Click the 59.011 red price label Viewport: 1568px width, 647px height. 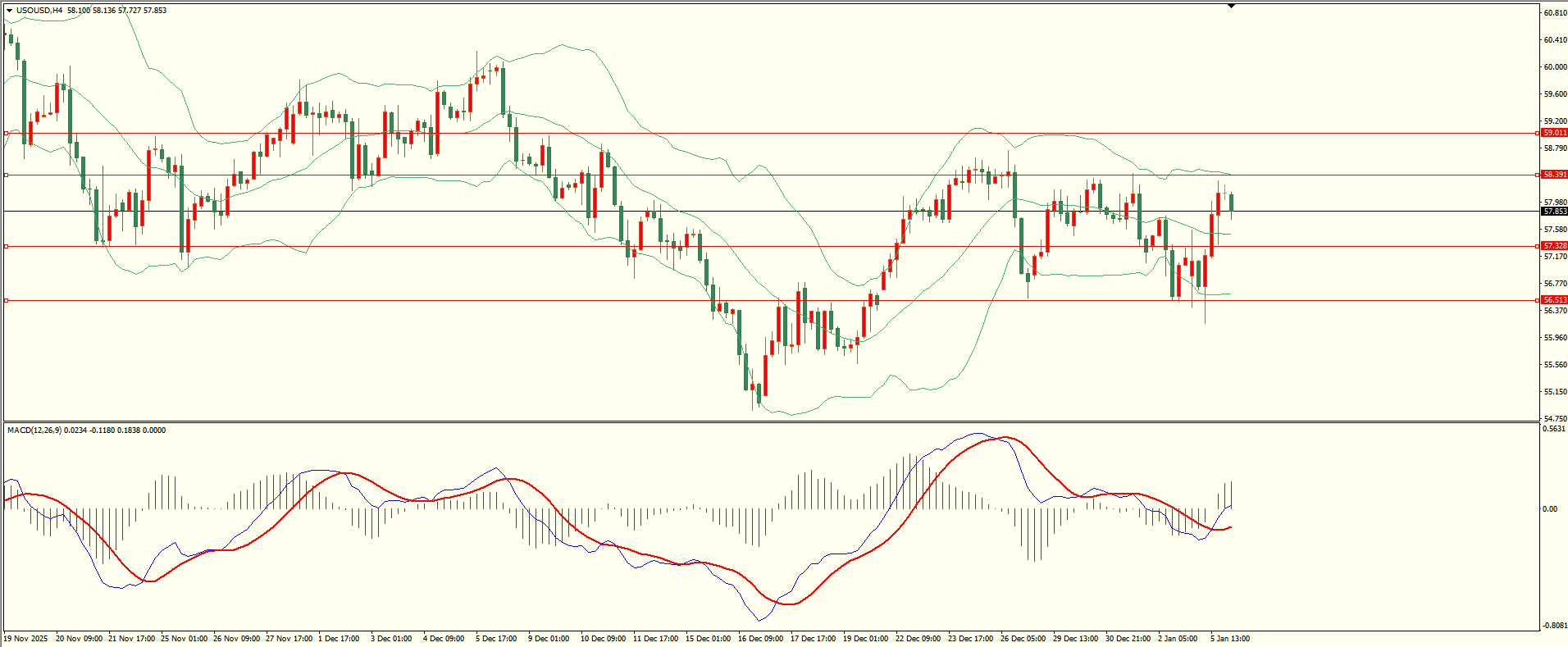(x=1554, y=133)
